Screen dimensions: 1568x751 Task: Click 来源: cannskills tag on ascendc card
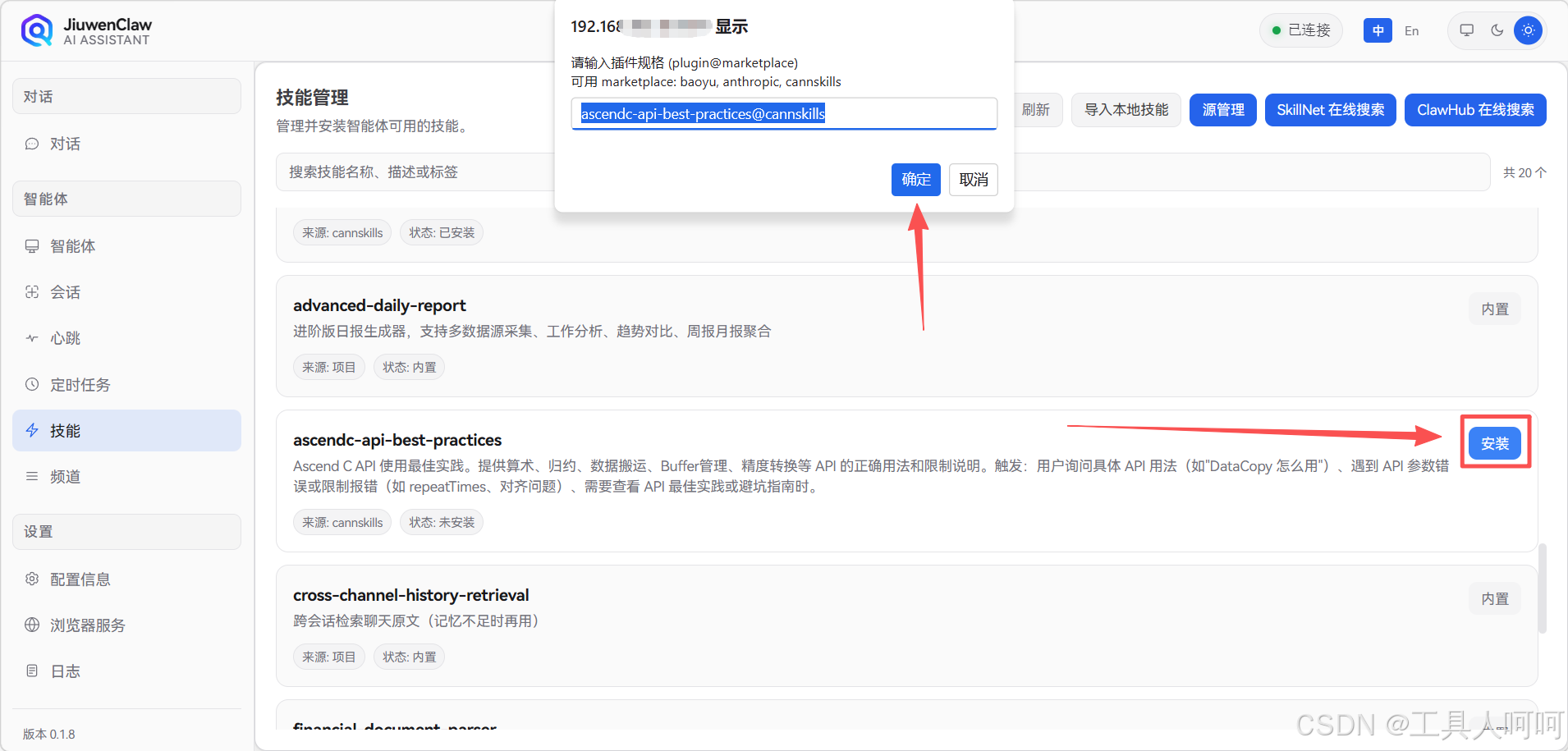click(x=342, y=522)
